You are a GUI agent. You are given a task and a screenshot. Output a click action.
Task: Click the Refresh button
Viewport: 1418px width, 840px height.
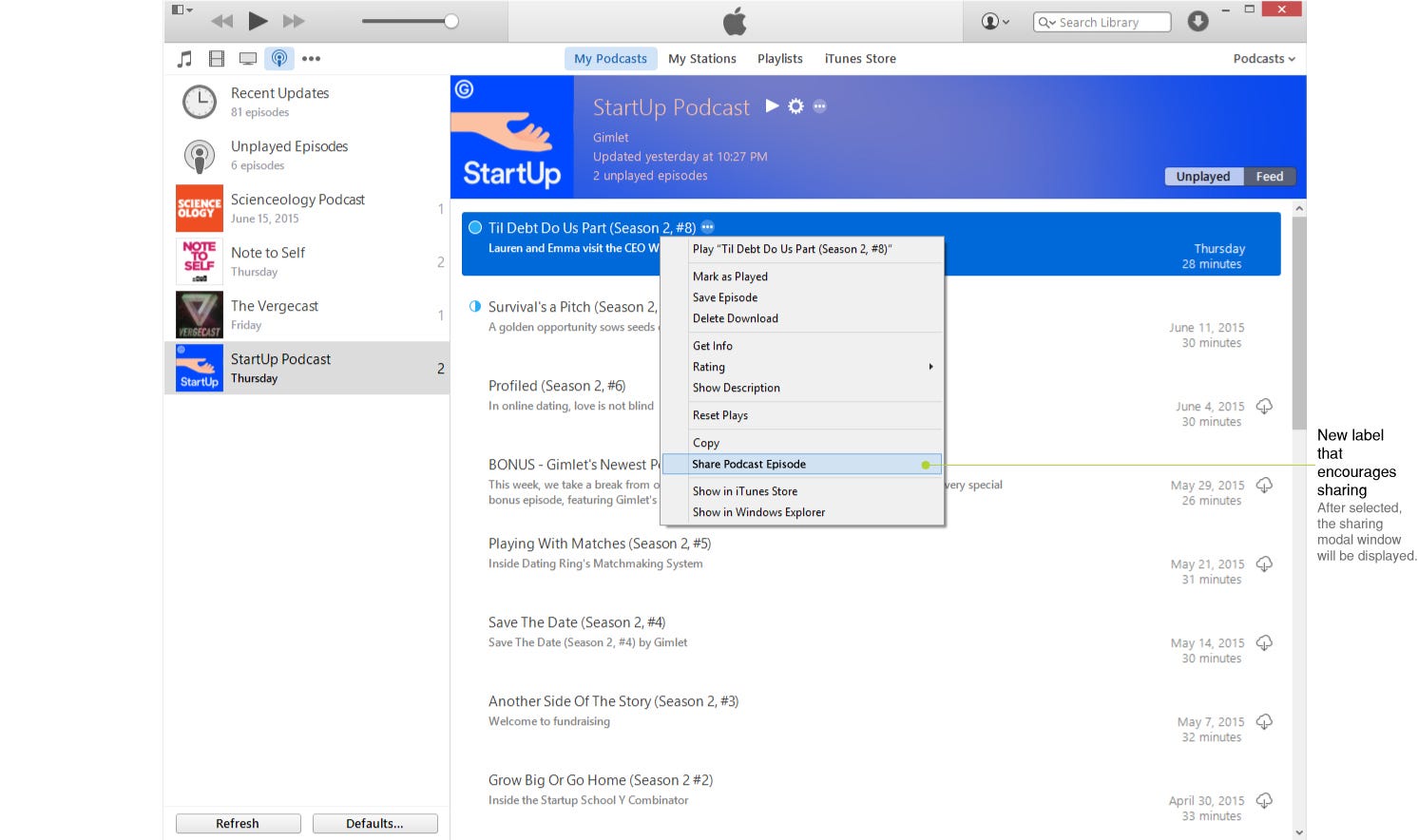[x=238, y=824]
